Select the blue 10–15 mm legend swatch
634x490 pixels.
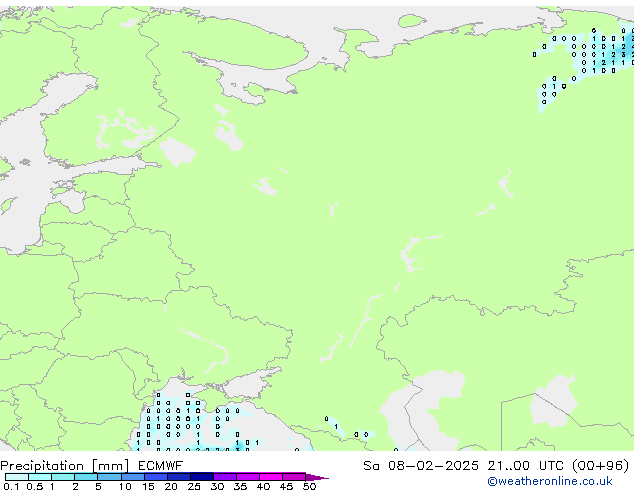133,477
